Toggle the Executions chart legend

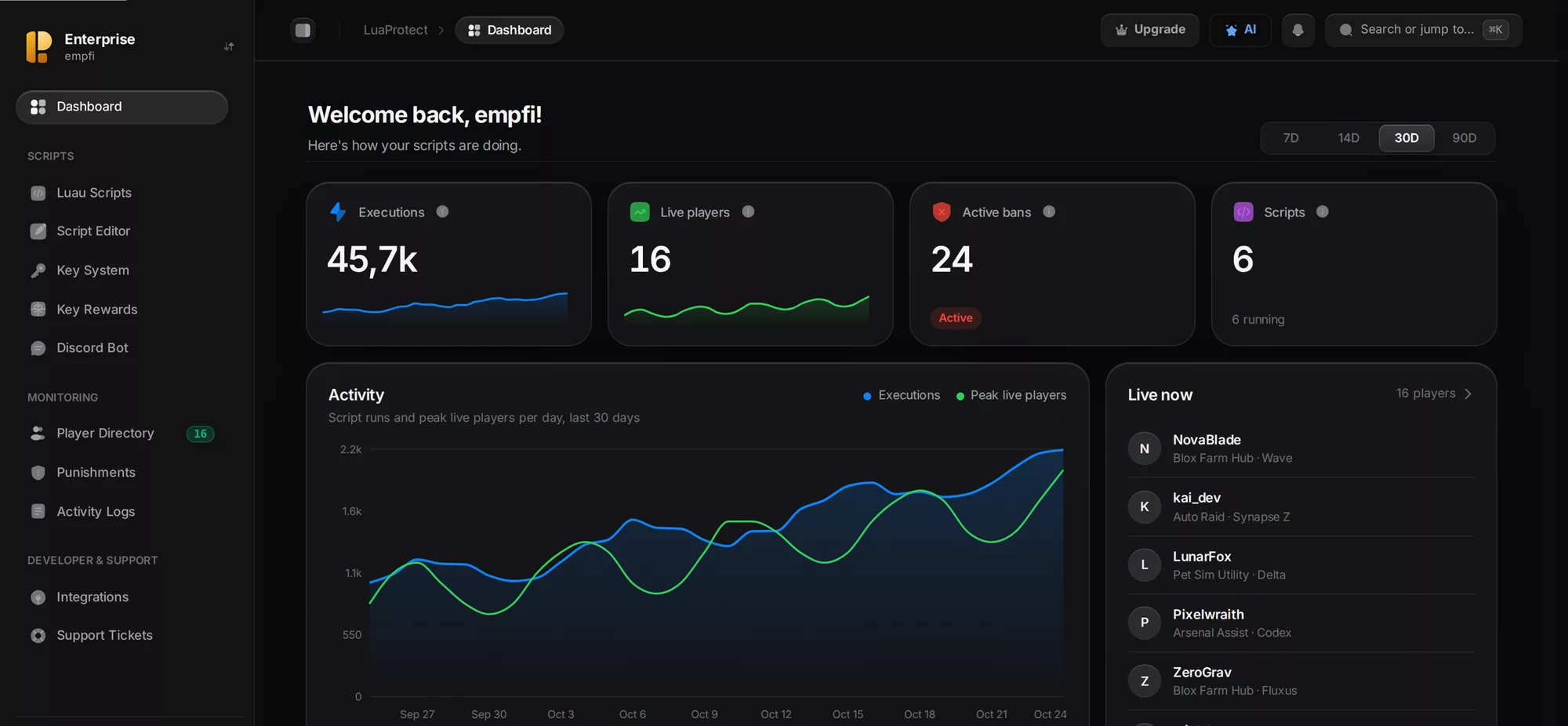click(x=902, y=395)
